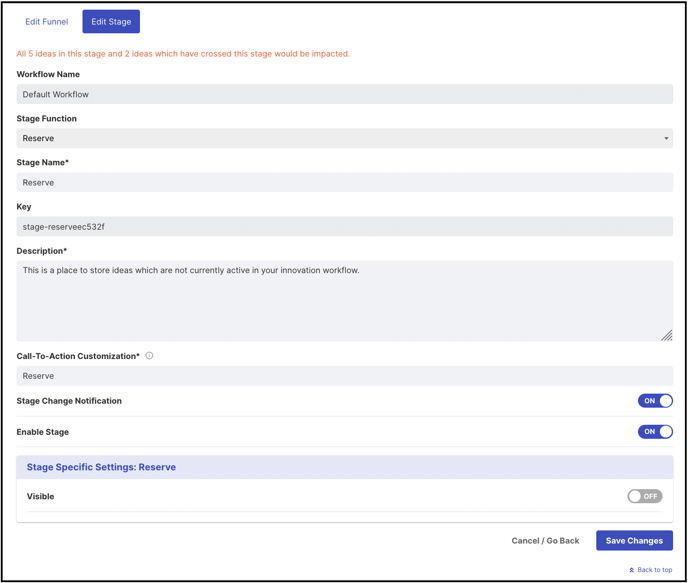The image size is (688, 583).
Task: Click the Stage Function dropdown arrow
Action: point(666,138)
